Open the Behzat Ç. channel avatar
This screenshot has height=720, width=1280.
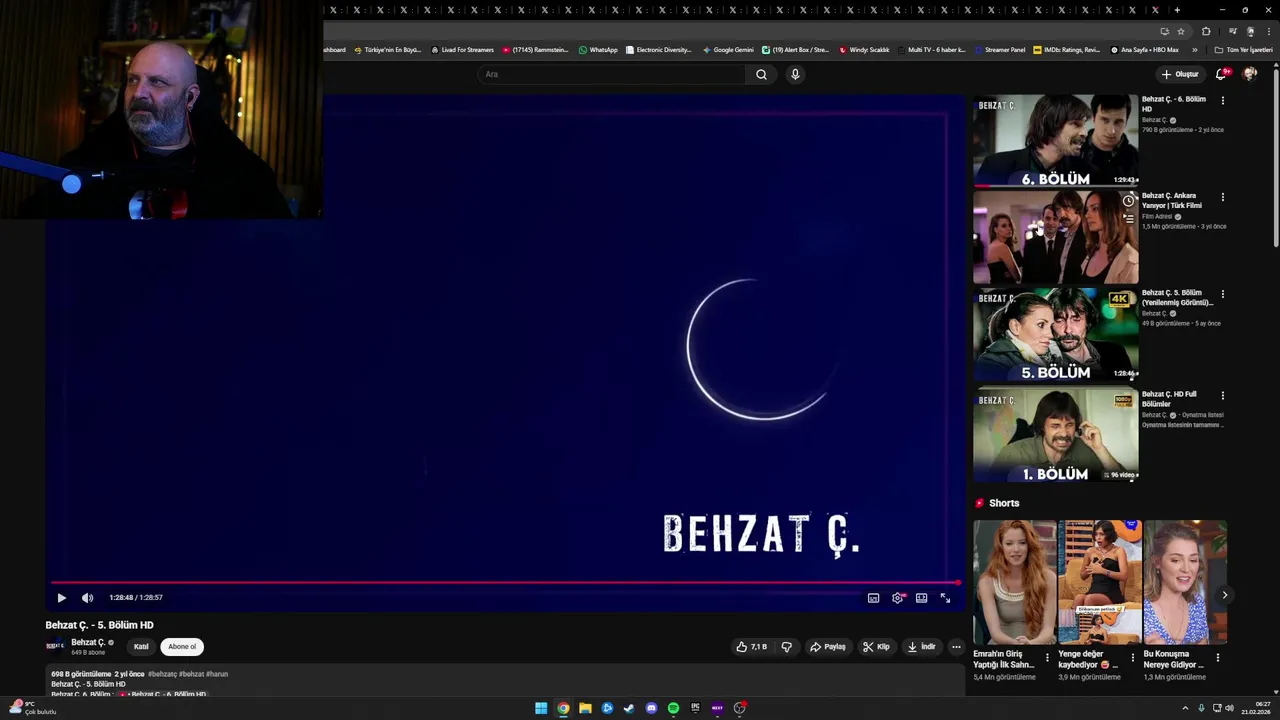point(55,646)
